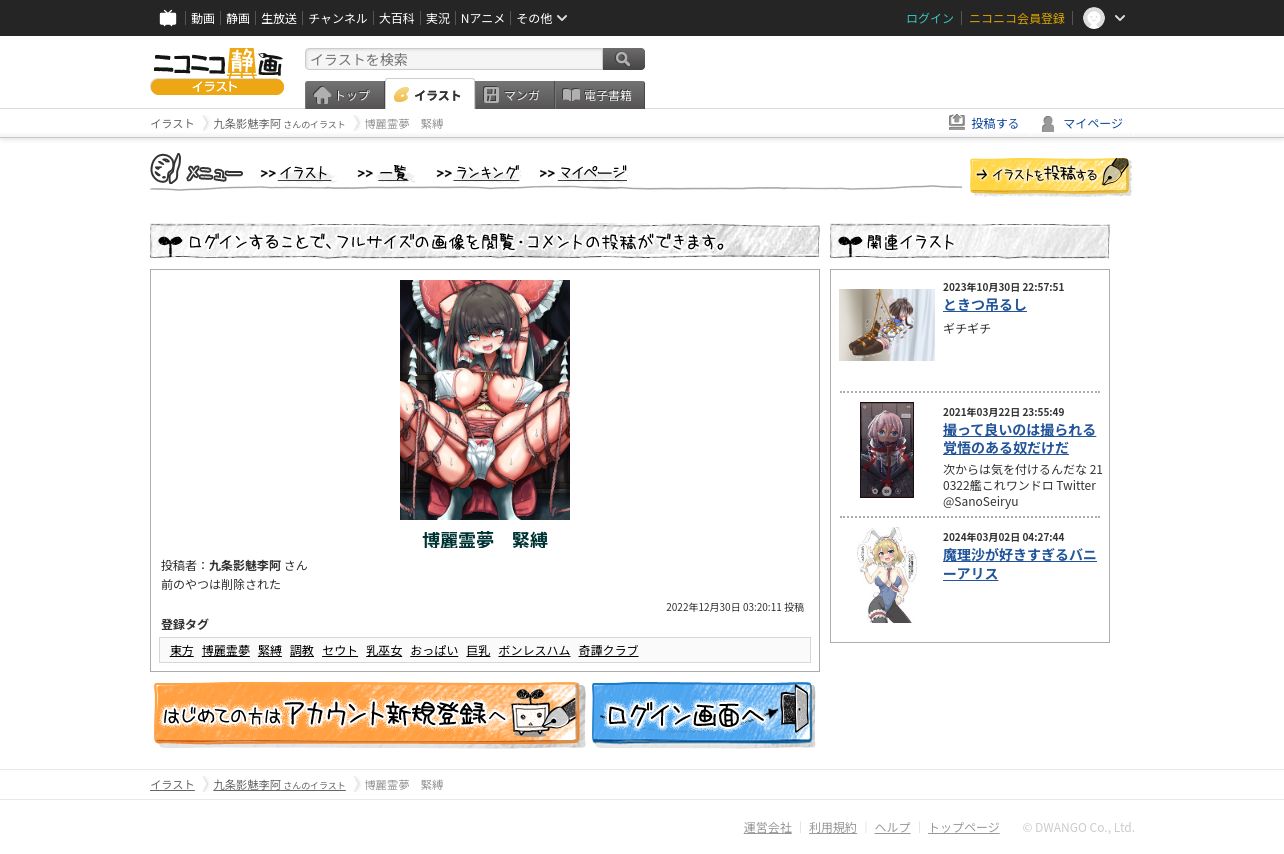Open the ときつ吊るし thumbnail
The image size is (1284, 854).
point(887,325)
